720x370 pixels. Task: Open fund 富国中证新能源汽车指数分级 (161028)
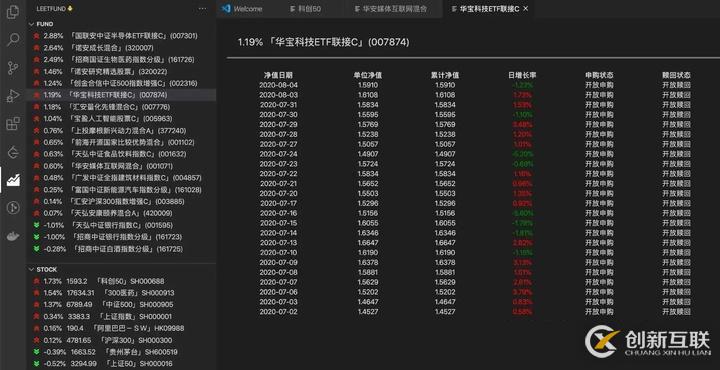pyautogui.click(x=122, y=190)
